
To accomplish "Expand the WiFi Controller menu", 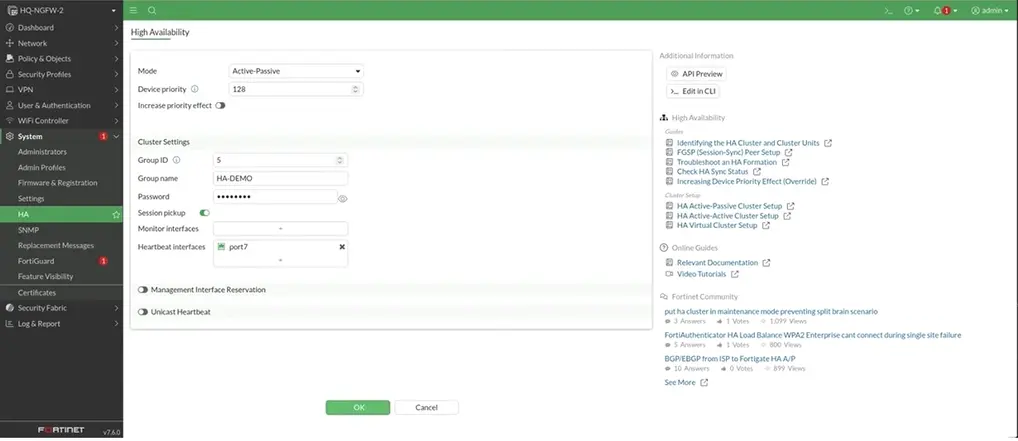I will pos(61,121).
